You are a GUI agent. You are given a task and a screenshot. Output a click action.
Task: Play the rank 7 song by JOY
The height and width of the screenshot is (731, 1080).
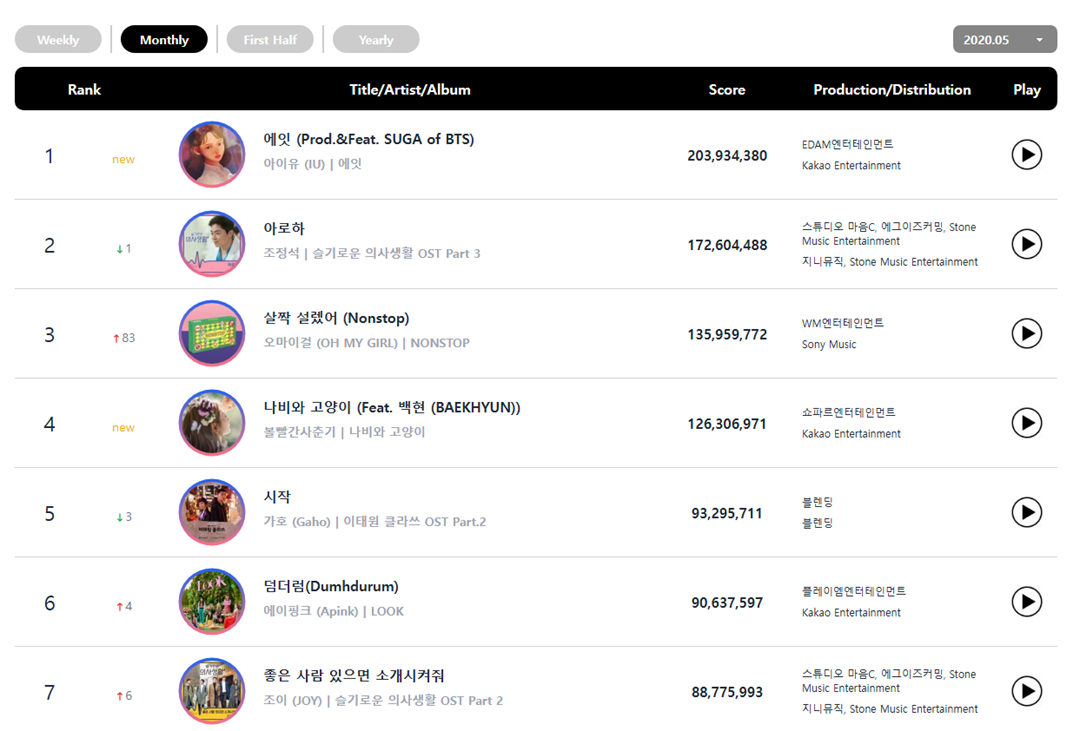1026,691
